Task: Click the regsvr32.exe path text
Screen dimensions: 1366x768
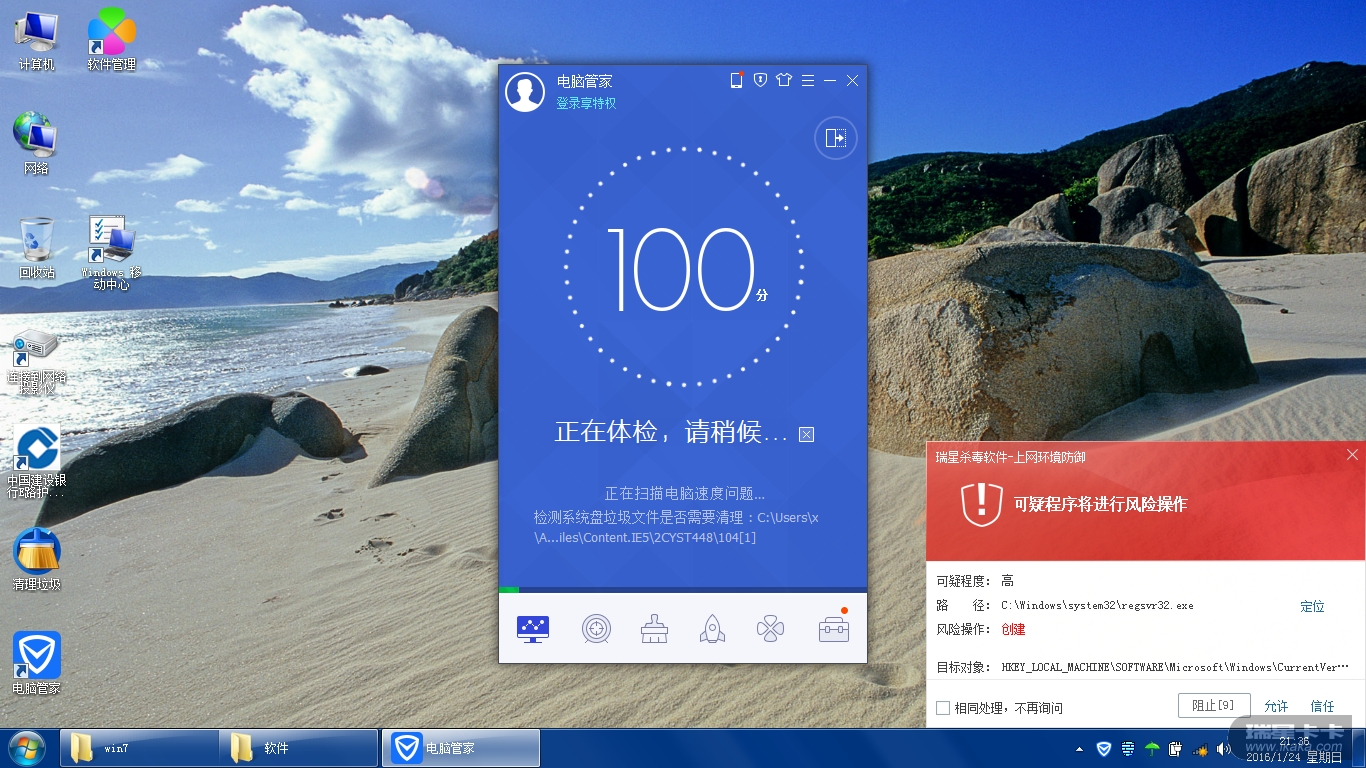Action: [1097, 606]
